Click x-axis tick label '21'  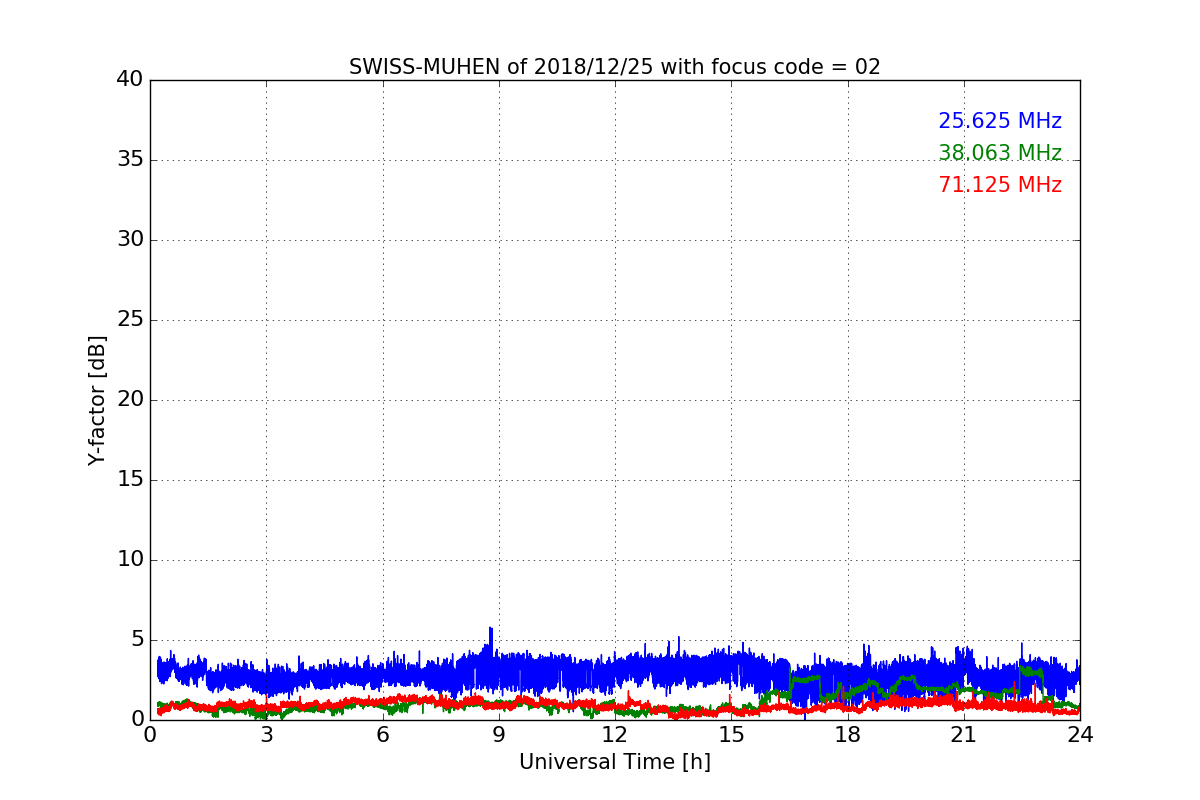pos(964,735)
